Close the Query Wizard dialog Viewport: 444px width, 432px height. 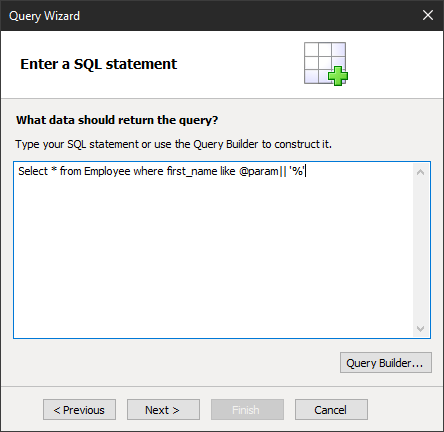(x=428, y=15)
